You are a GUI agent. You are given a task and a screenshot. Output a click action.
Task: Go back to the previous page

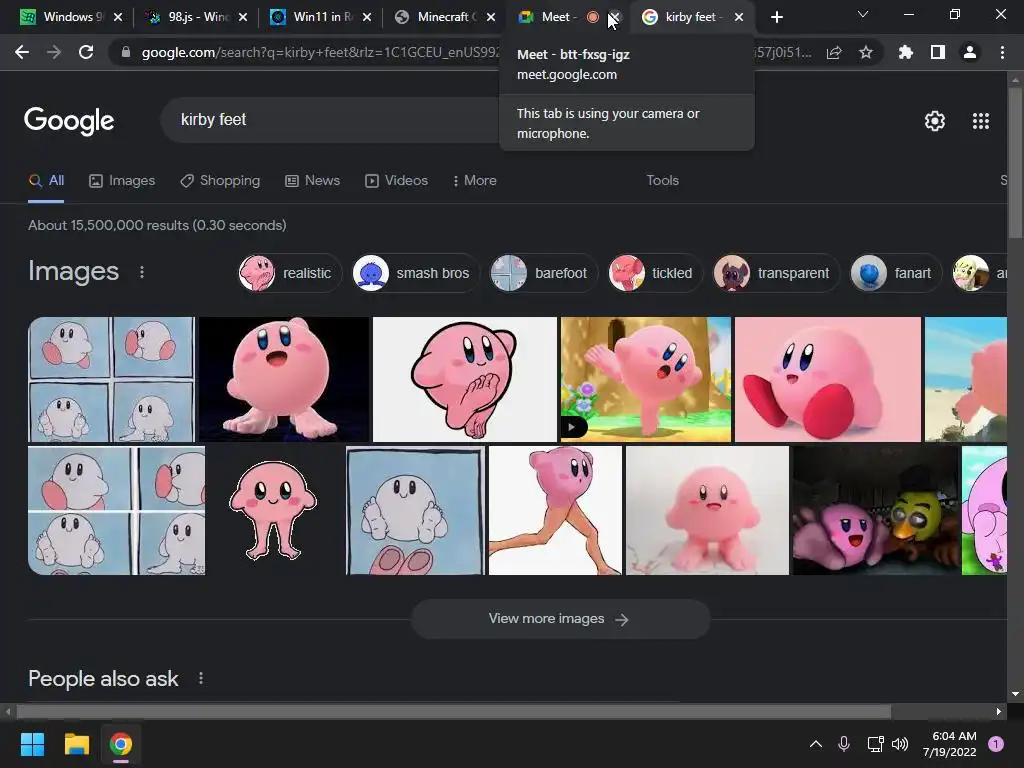pos(22,52)
